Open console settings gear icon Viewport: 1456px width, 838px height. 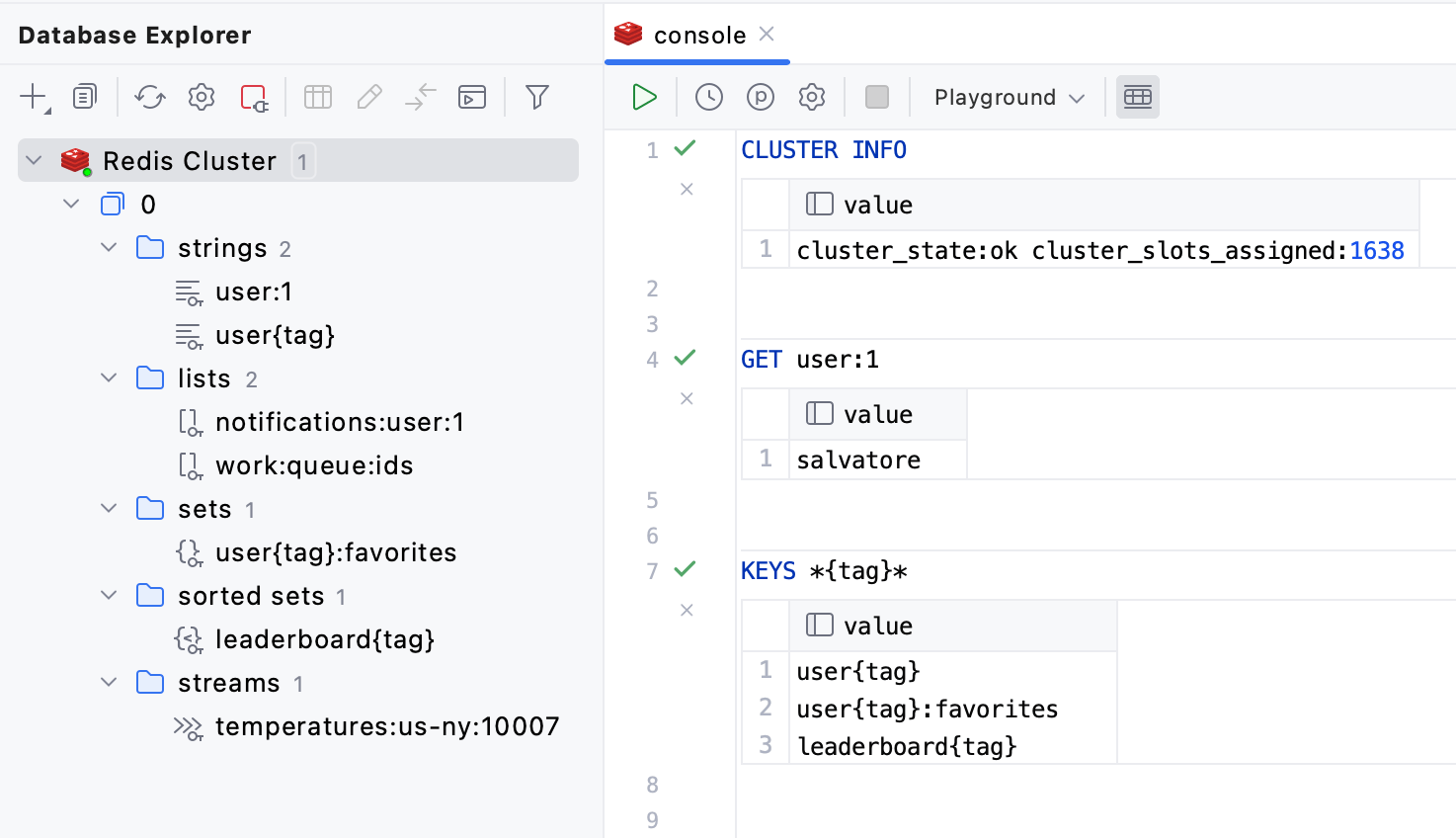812,97
